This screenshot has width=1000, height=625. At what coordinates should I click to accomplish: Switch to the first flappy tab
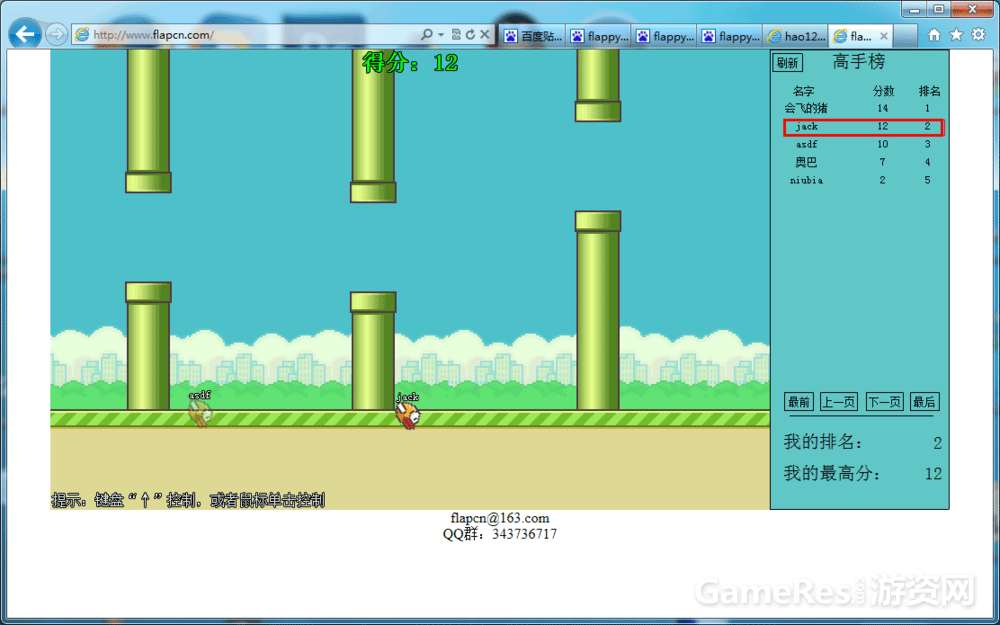[599, 36]
